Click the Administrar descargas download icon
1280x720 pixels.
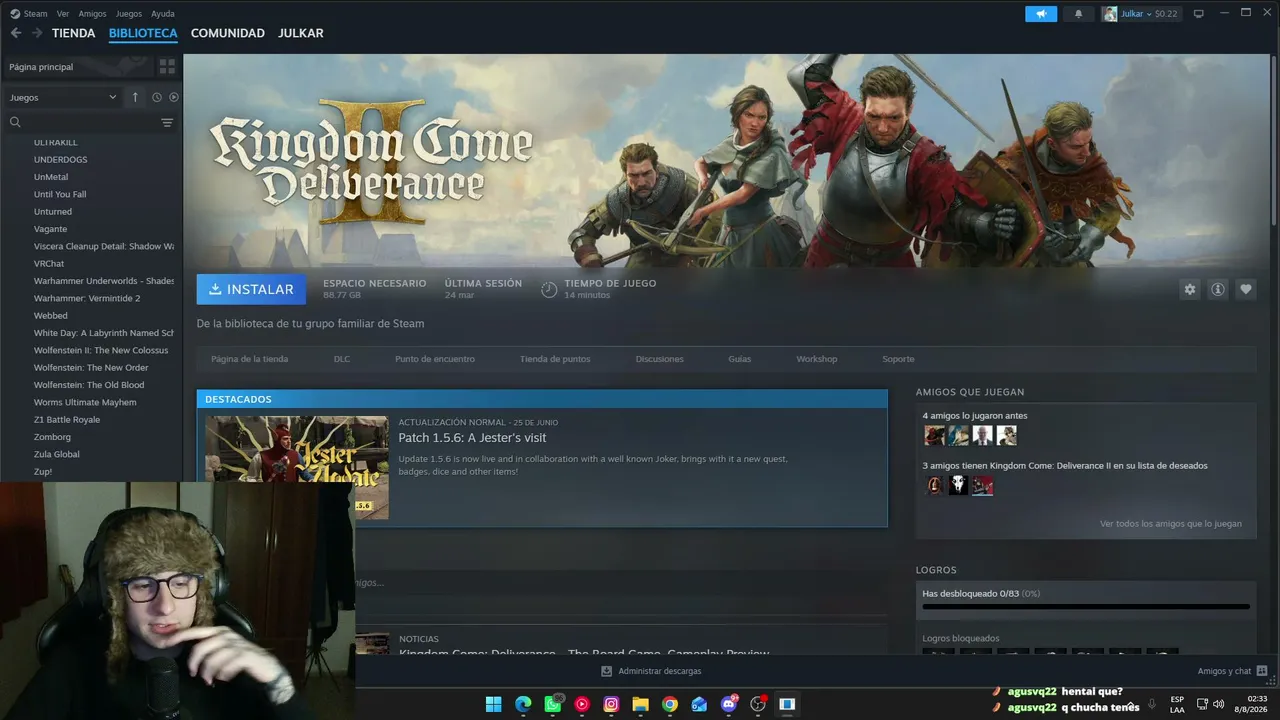pyautogui.click(x=606, y=671)
